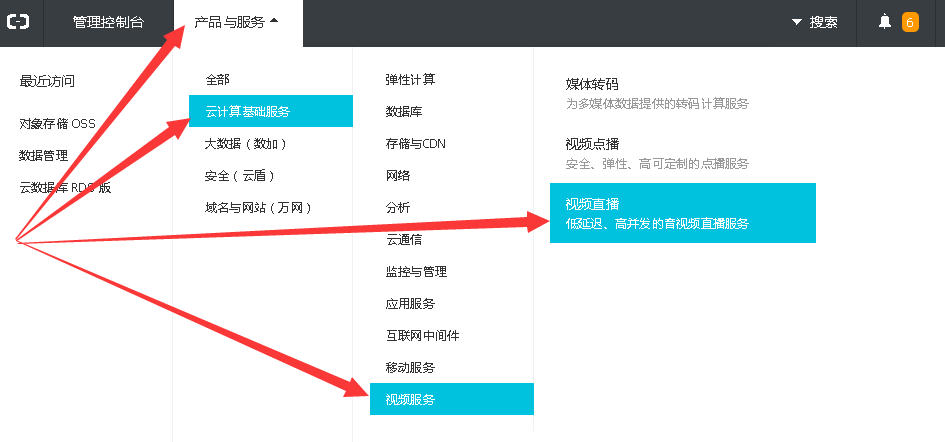Select 大数据（数加） category
Screen dimensions: 945x442
coord(246,144)
